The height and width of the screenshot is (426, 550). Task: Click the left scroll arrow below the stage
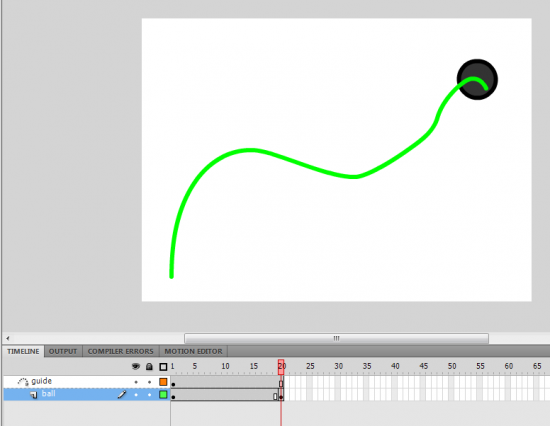click(7, 339)
